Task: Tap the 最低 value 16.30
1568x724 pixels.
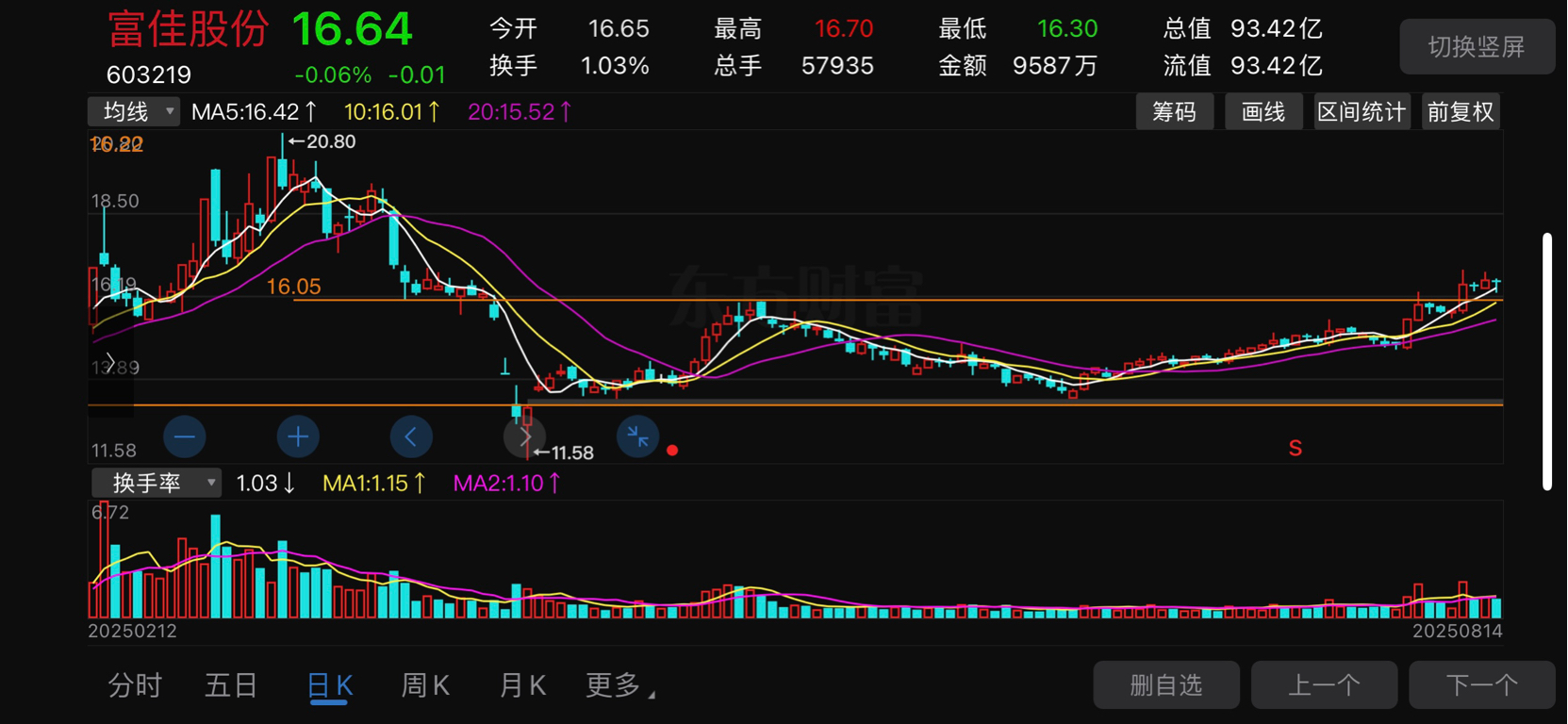Action: pyautogui.click(x=1067, y=29)
